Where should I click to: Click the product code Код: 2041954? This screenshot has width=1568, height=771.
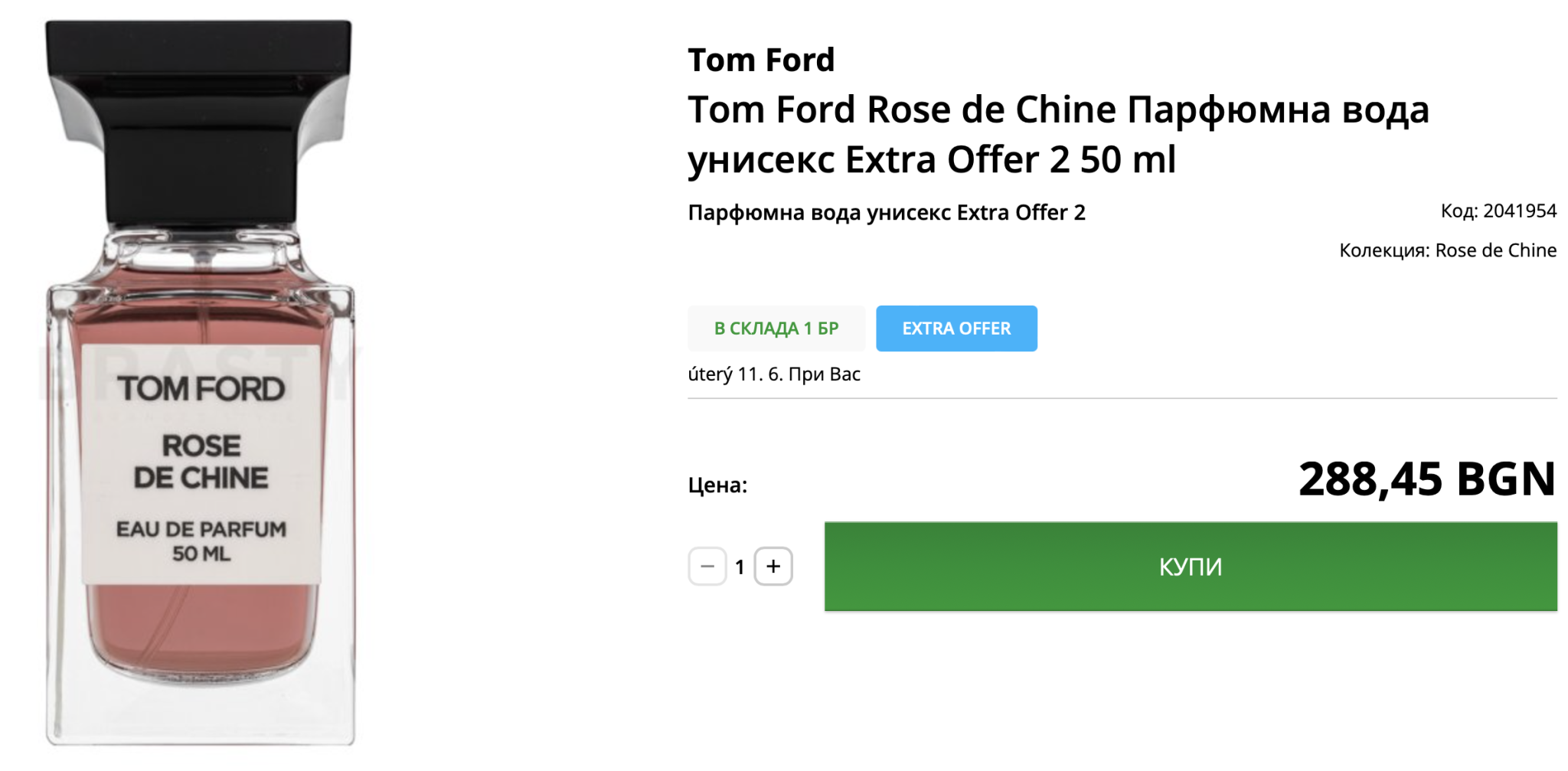tap(1498, 211)
